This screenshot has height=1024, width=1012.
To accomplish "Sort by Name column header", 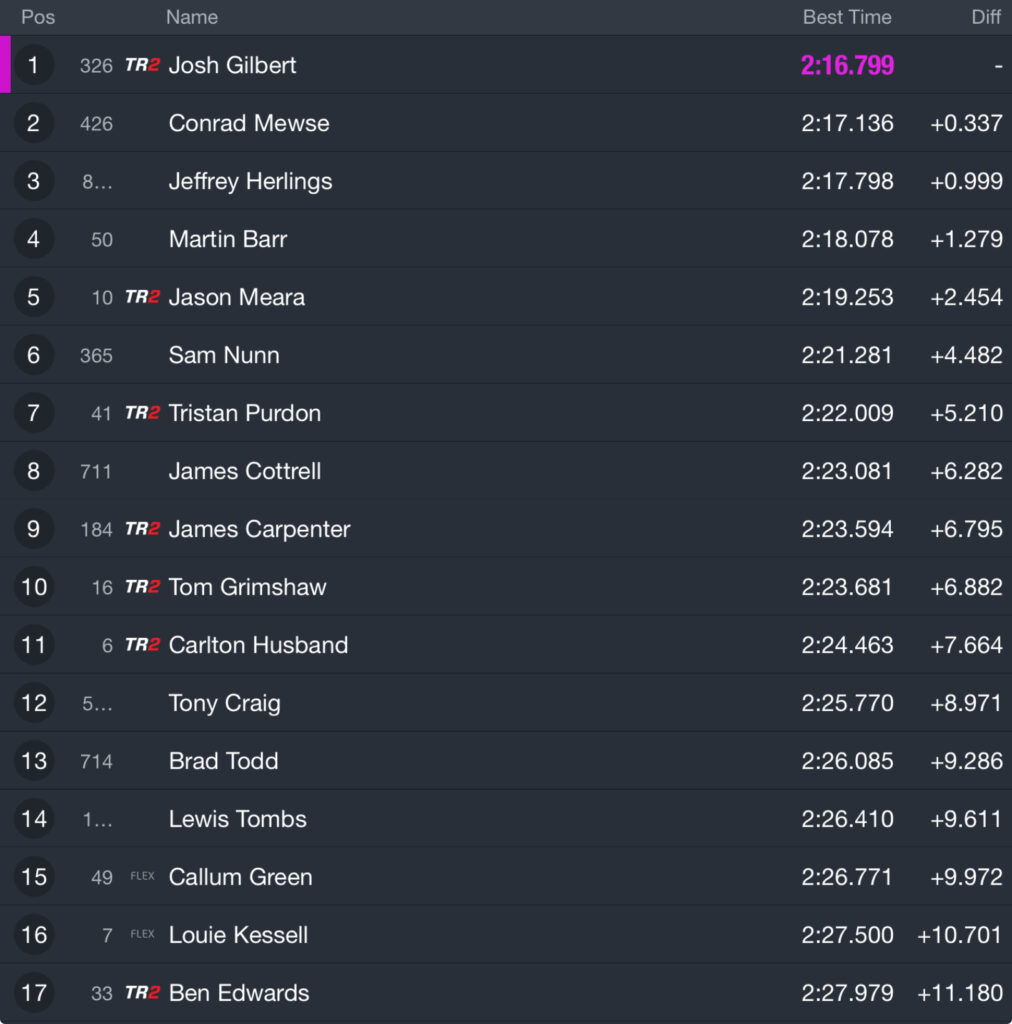I will click(191, 17).
